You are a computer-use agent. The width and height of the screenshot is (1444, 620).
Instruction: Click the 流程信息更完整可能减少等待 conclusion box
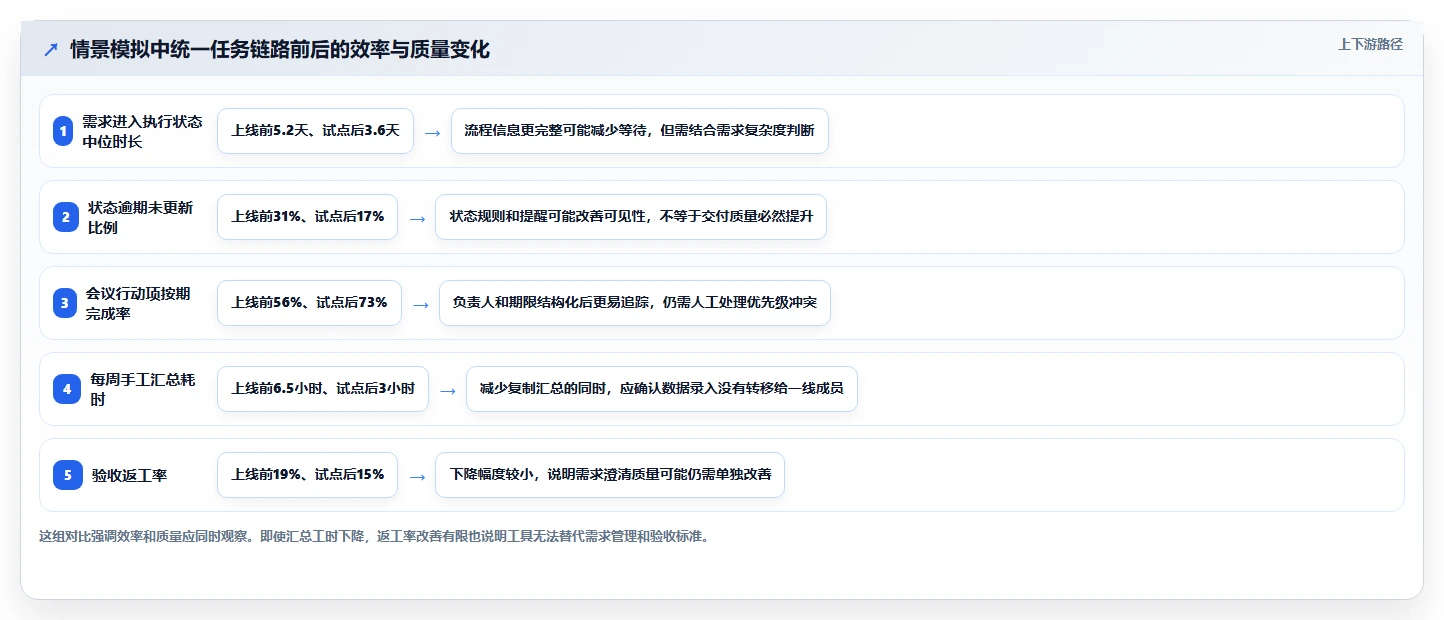640,131
